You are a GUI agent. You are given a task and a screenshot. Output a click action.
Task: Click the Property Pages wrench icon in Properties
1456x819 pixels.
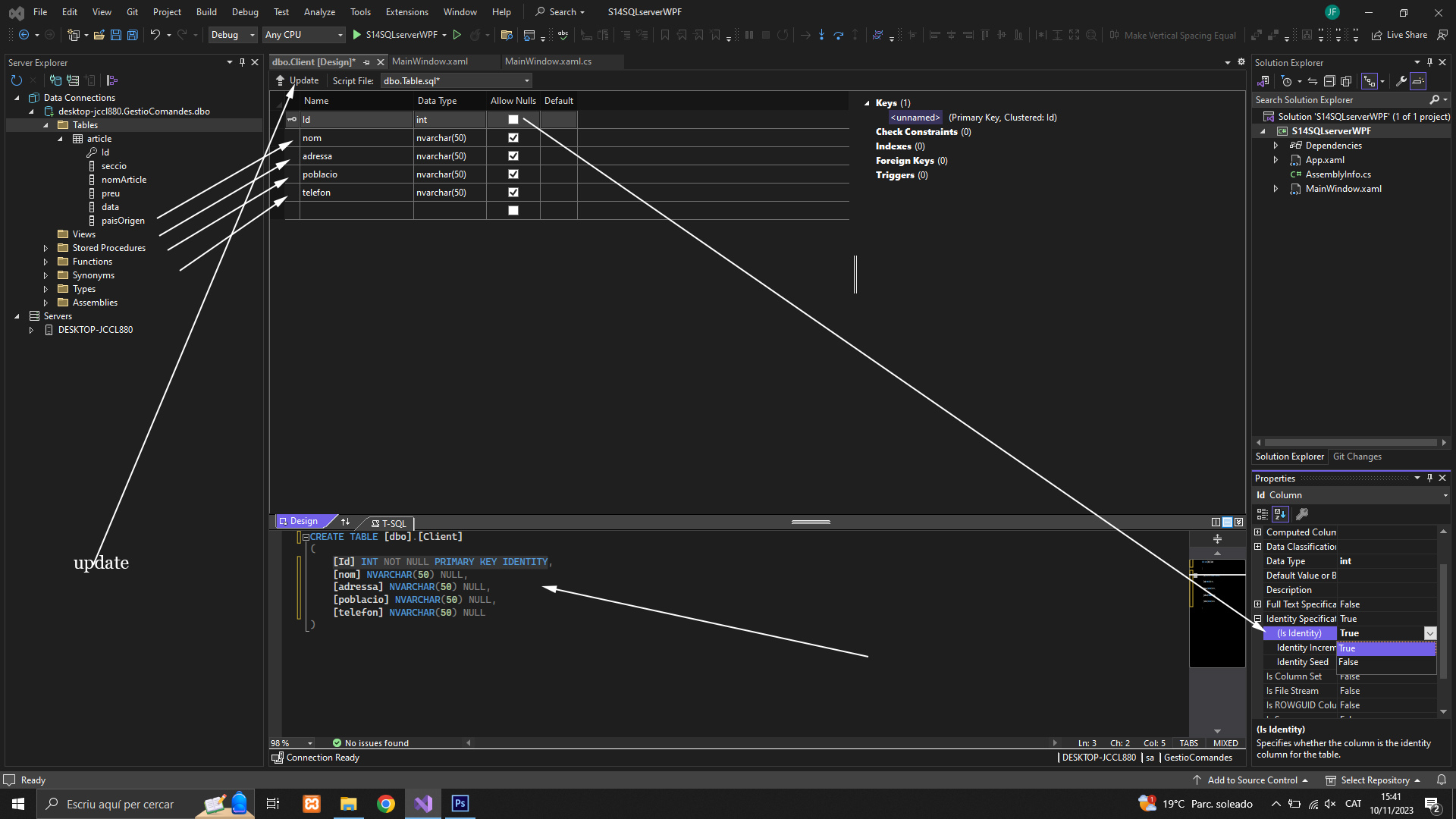(x=1302, y=514)
